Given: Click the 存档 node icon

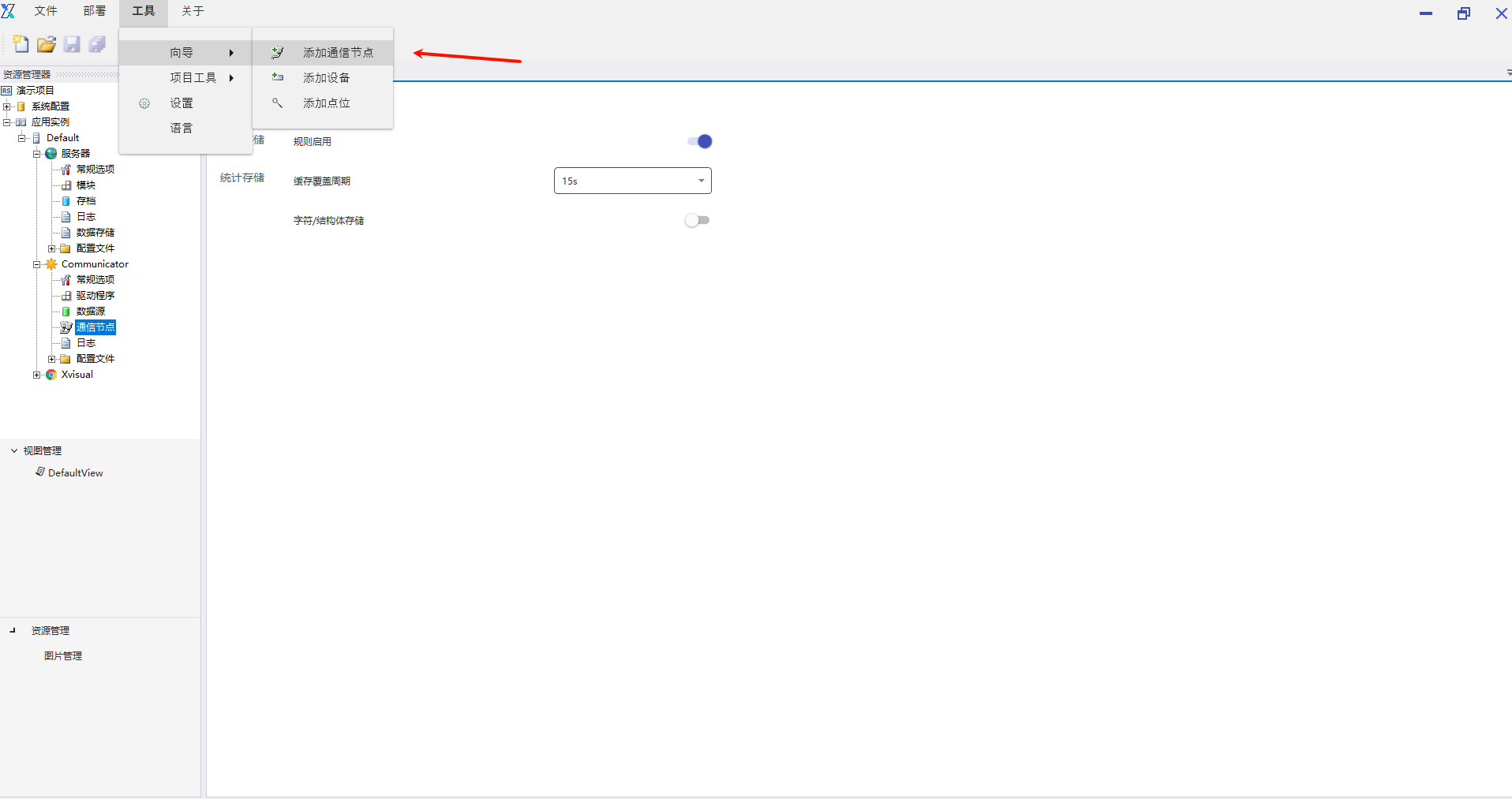Looking at the screenshot, I should 66,201.
